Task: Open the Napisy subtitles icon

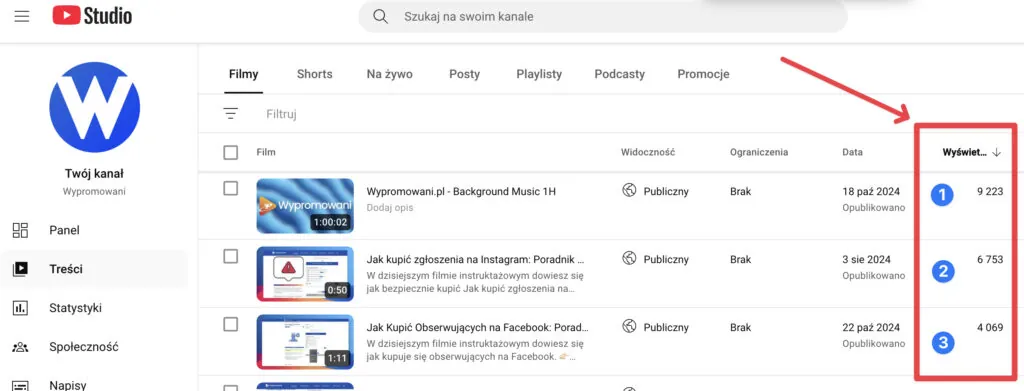Action: (20, 385)
